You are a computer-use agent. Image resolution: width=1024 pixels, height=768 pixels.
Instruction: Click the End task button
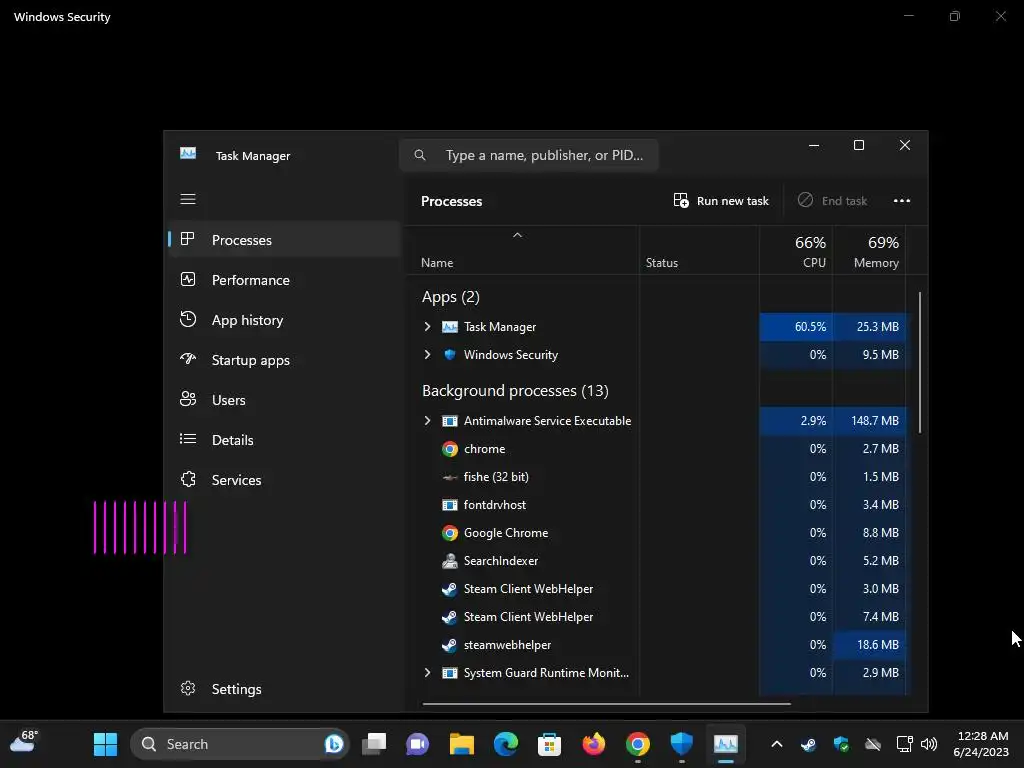coord(833,200)
